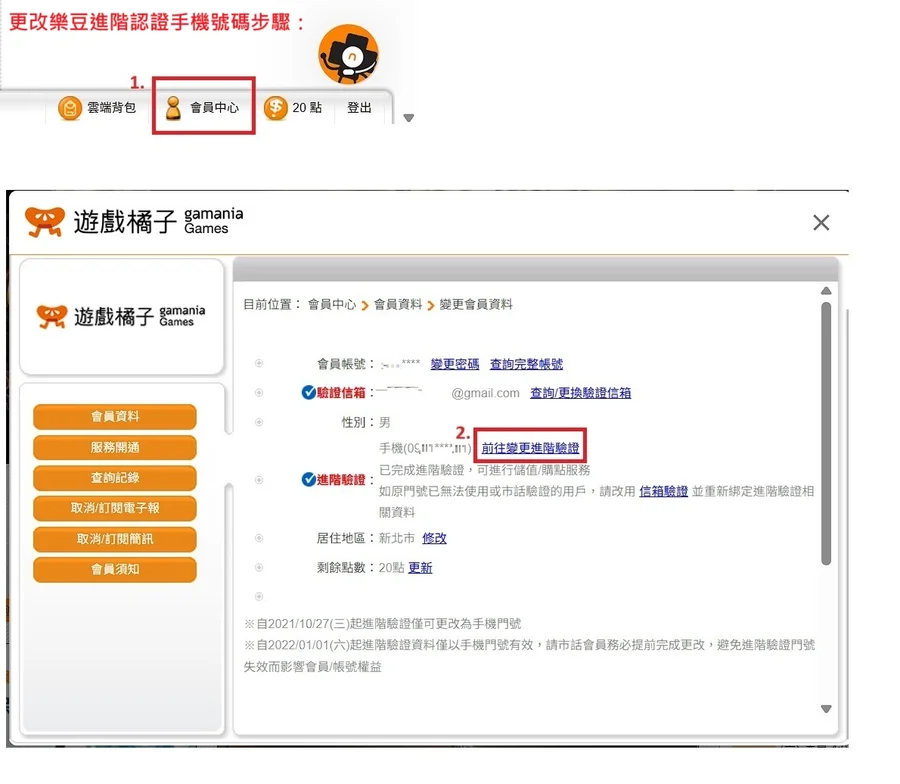Click the scrollbar down arrow
The image size is (900, 784).
tap(826, 709)
